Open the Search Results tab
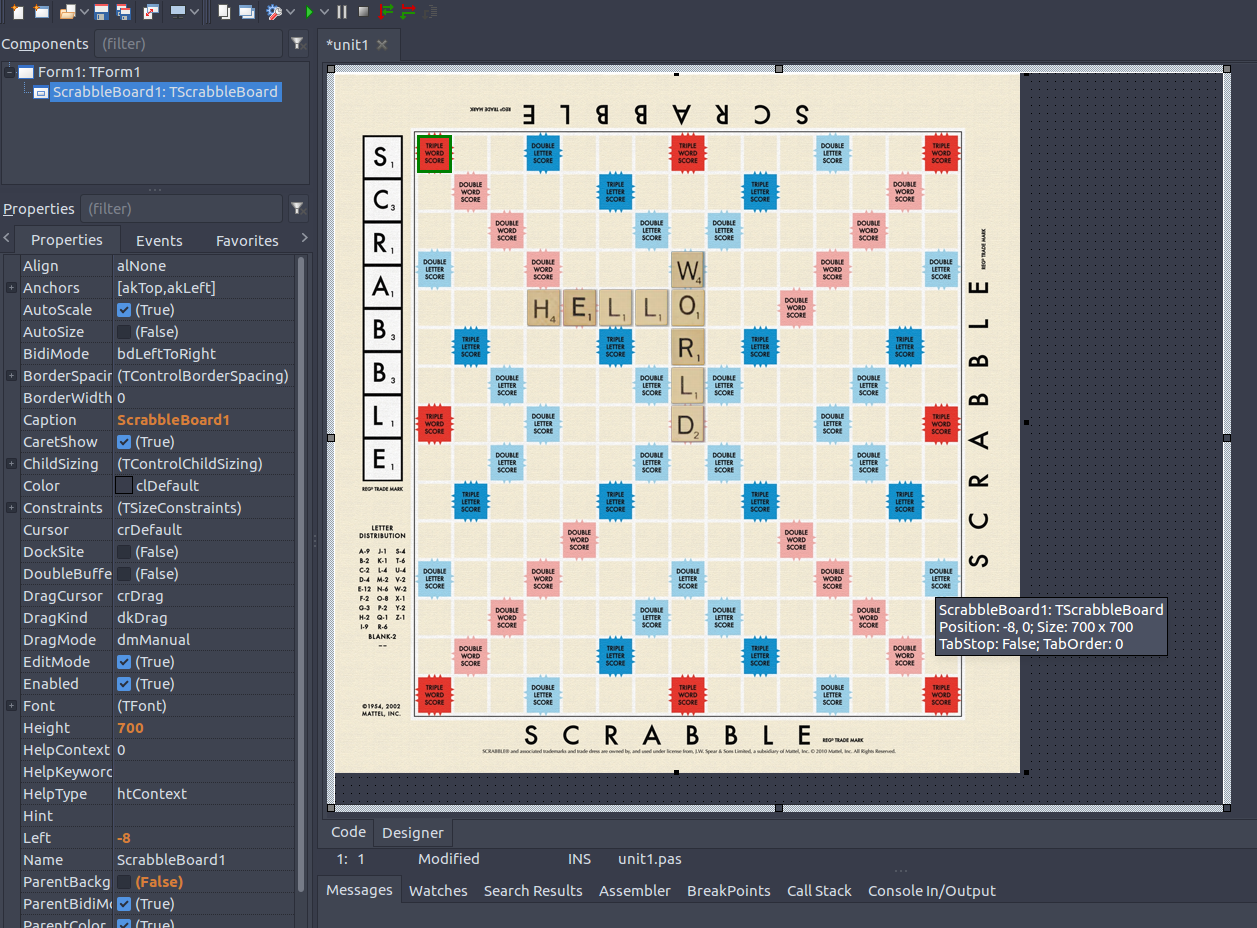The width and height of the screenshot is (1257, 928). click(533, 891)
